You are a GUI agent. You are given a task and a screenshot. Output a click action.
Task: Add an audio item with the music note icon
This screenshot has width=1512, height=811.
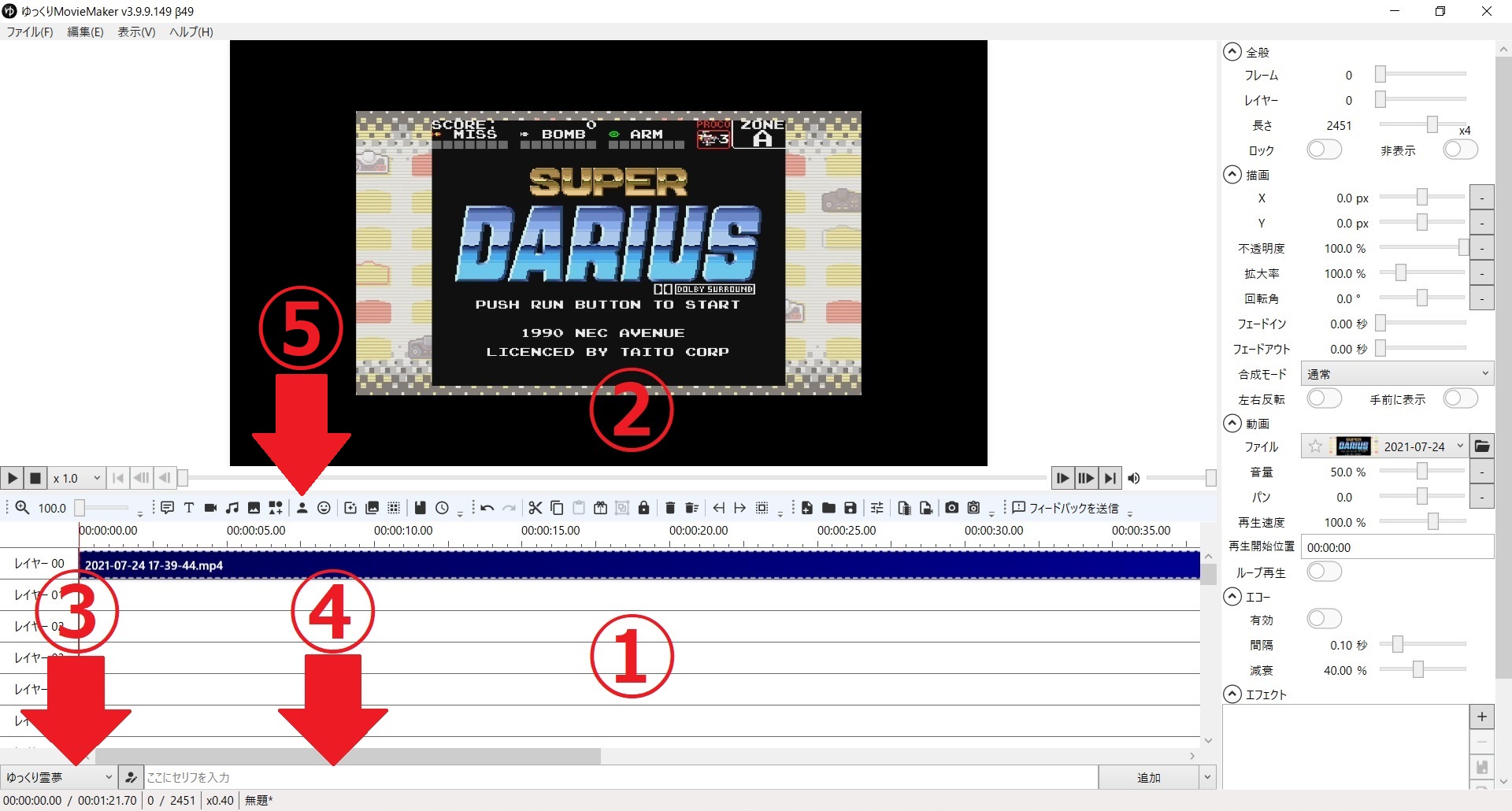pos(232,508)
